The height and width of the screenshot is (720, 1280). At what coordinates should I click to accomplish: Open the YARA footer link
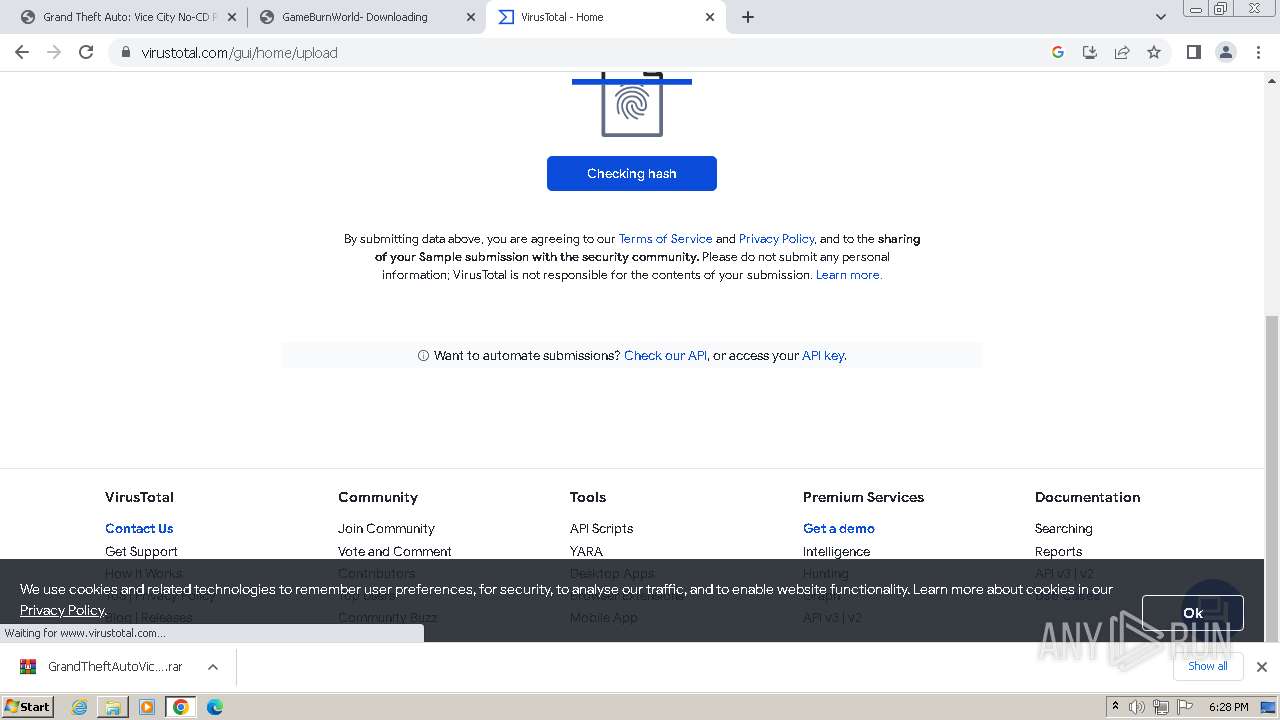click(x=586, y=551)
